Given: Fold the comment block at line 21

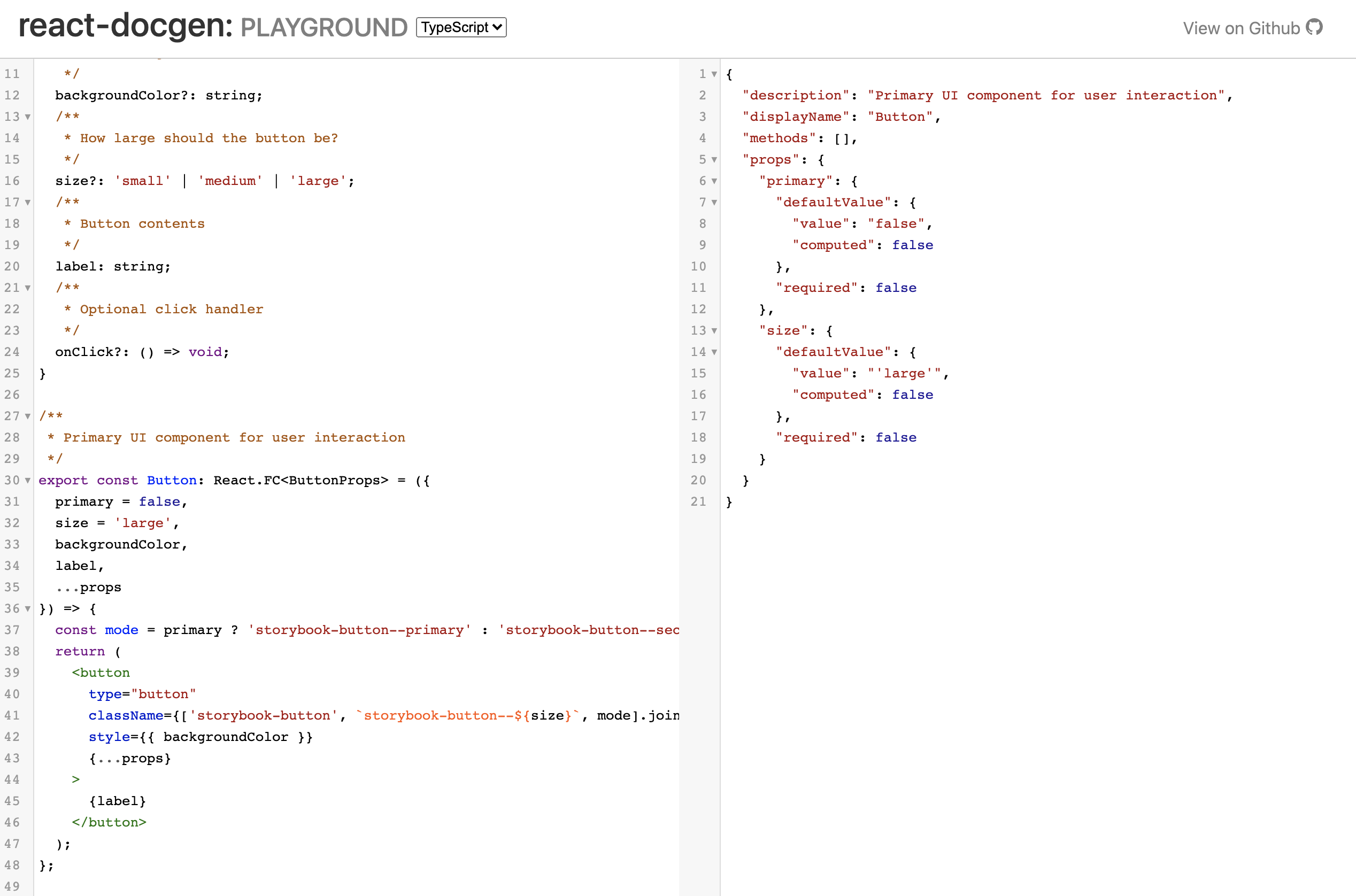Looking at the screenshot, I should point(27,288).
